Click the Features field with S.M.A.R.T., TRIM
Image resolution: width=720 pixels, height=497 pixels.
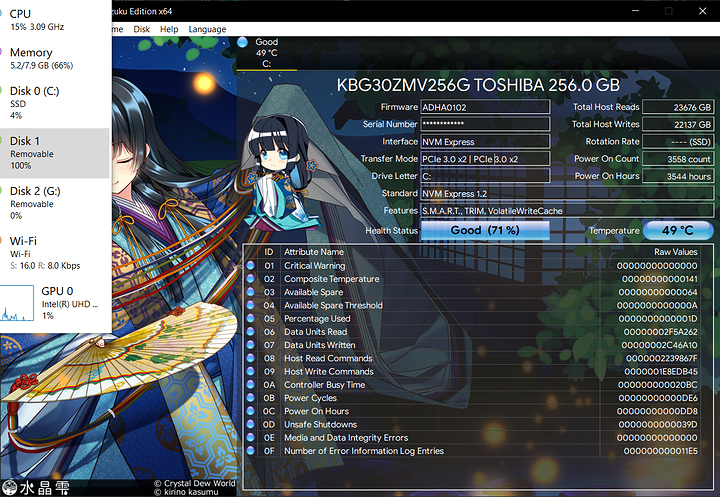click(x=567, y=211)
